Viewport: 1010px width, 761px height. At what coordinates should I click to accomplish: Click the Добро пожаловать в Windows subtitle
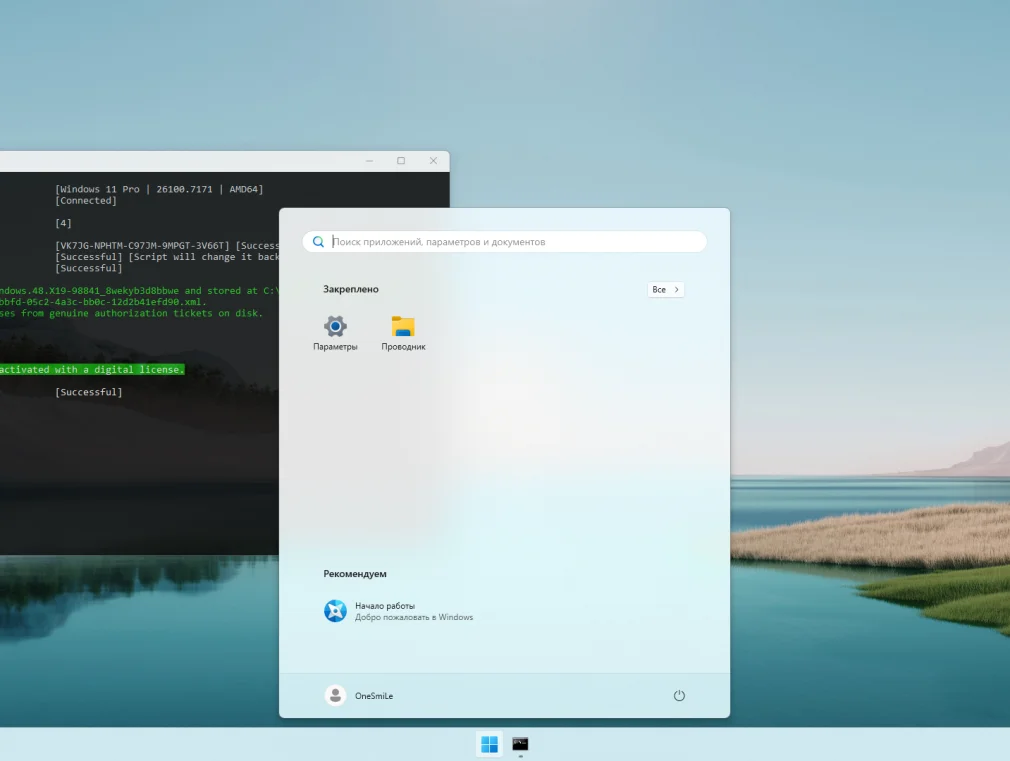(x=414, y=618)
